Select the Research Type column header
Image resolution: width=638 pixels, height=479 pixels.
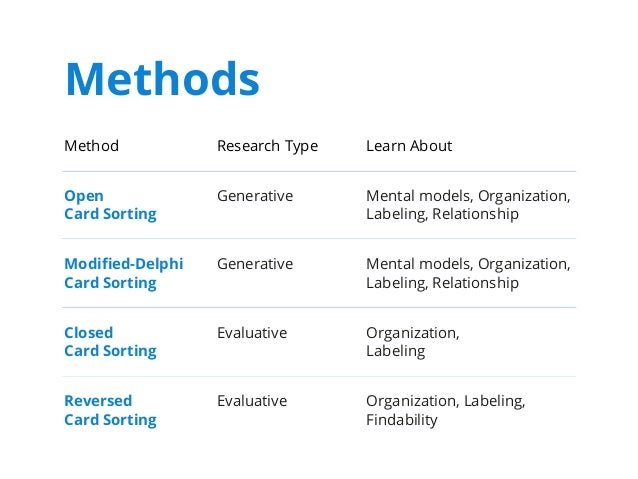[x=267, y=147]
